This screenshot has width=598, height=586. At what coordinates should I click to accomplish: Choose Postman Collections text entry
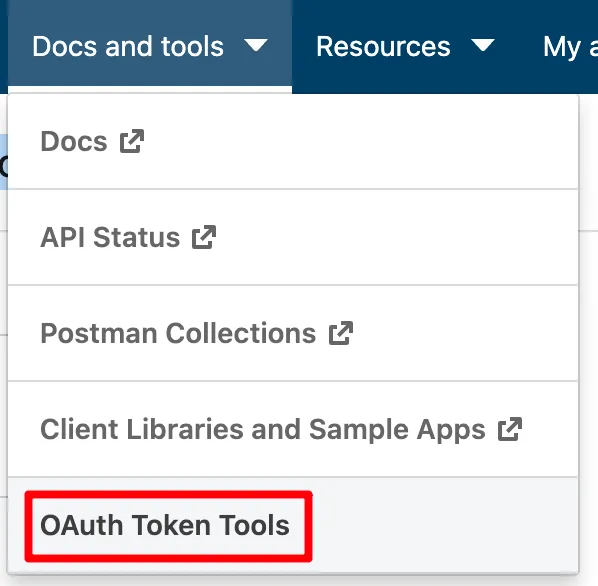click(178, 333)
